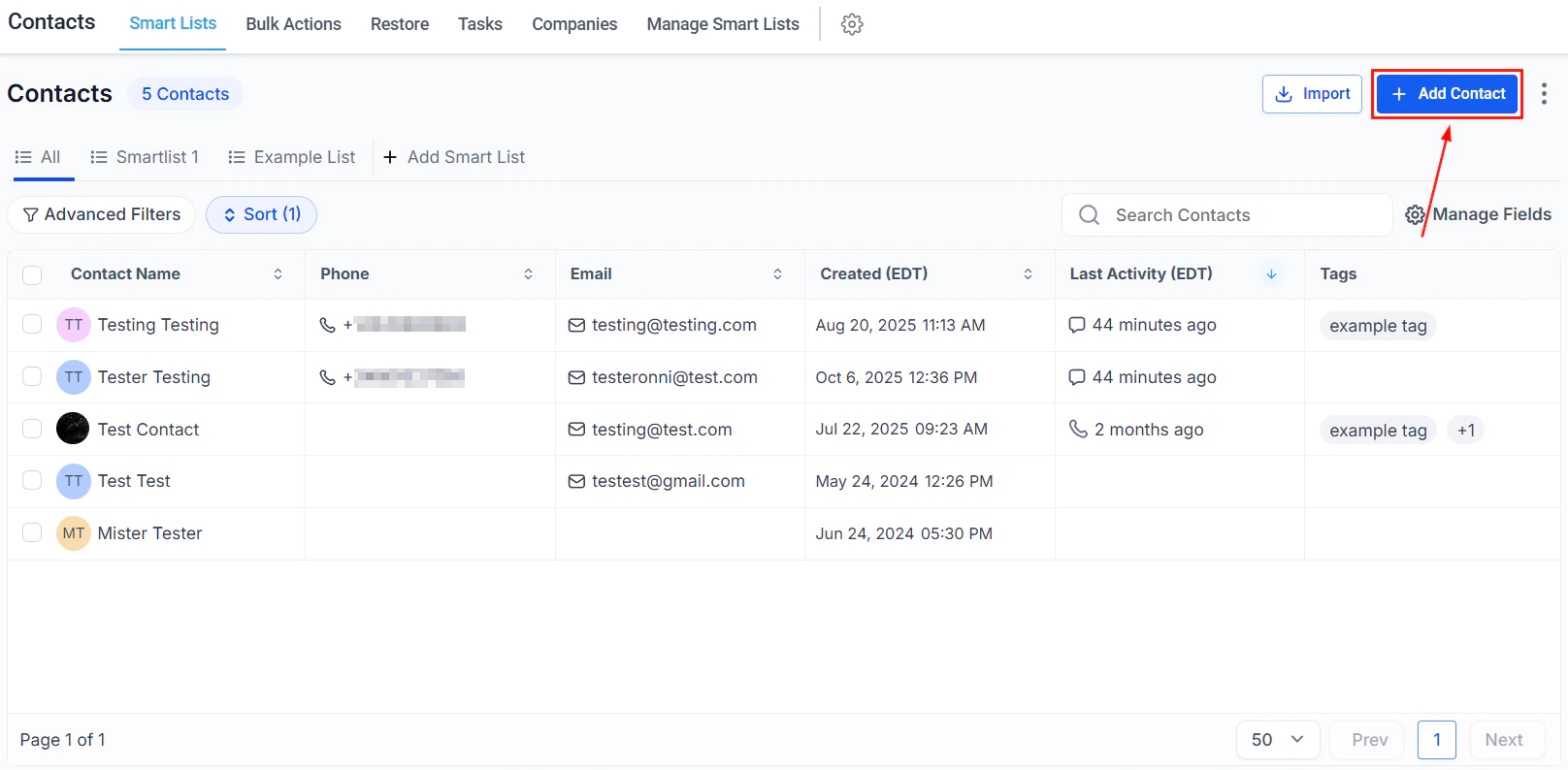
Task: Click Test Test TT avatar
Action: coord(74,481)
